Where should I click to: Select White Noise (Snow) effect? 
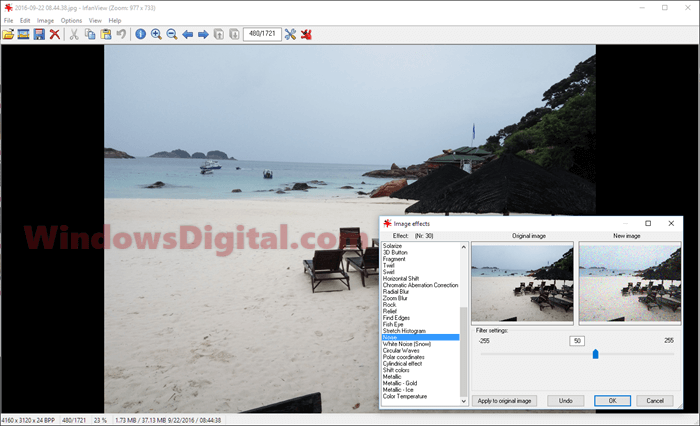click(407, 344)
